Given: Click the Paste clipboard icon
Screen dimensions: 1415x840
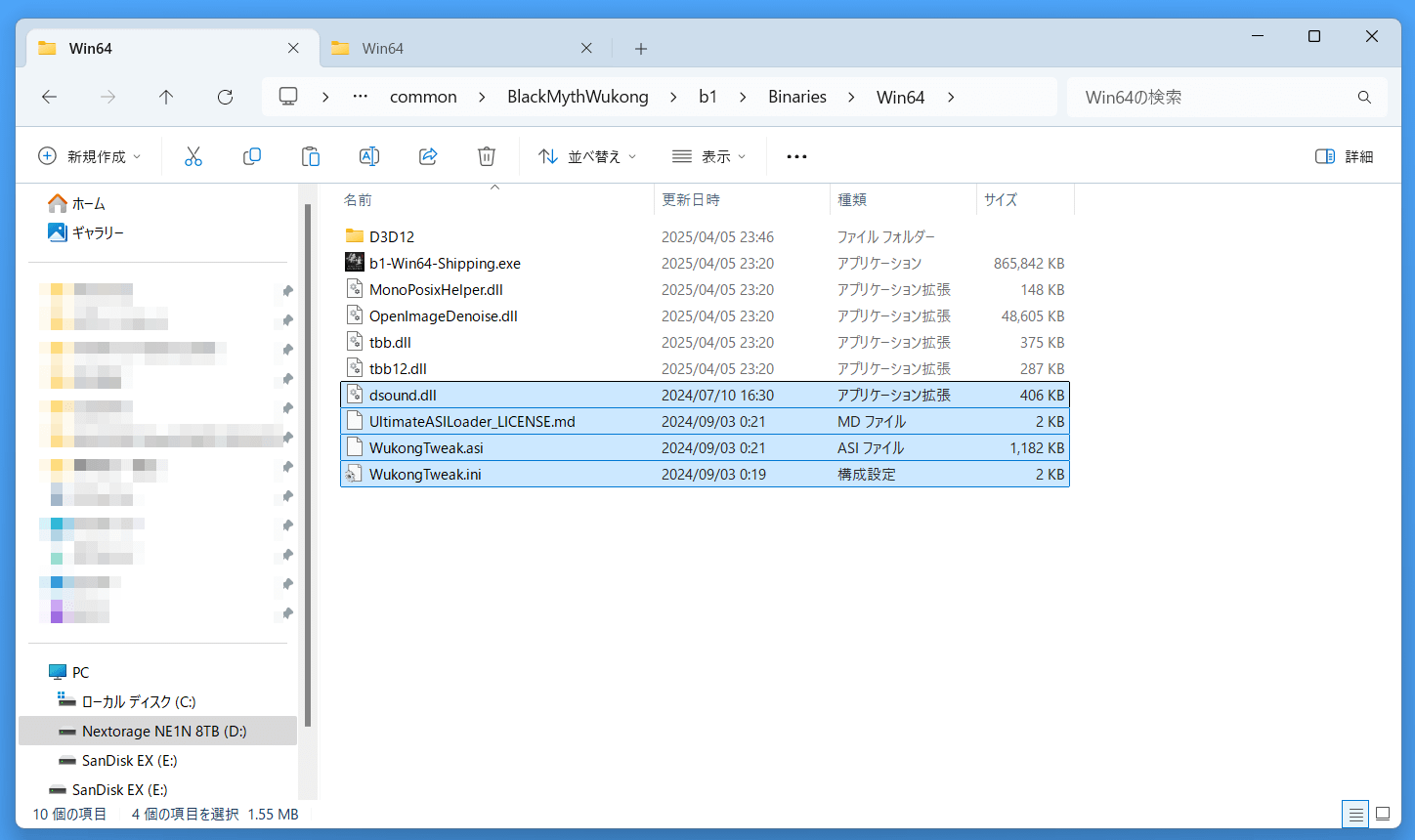Looking at the screenshot, I should [x=311, y=156].
